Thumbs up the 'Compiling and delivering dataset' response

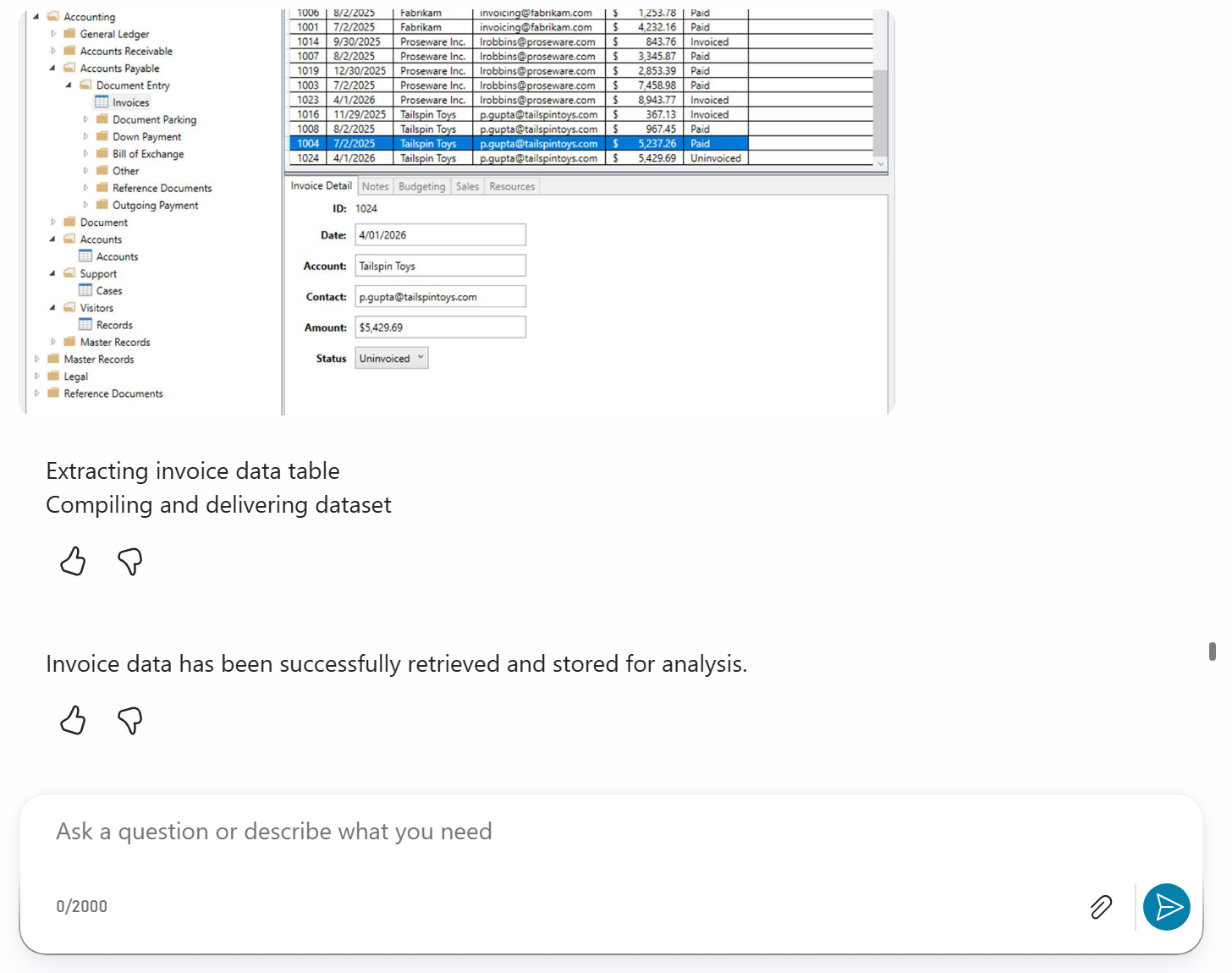point(74,561)
